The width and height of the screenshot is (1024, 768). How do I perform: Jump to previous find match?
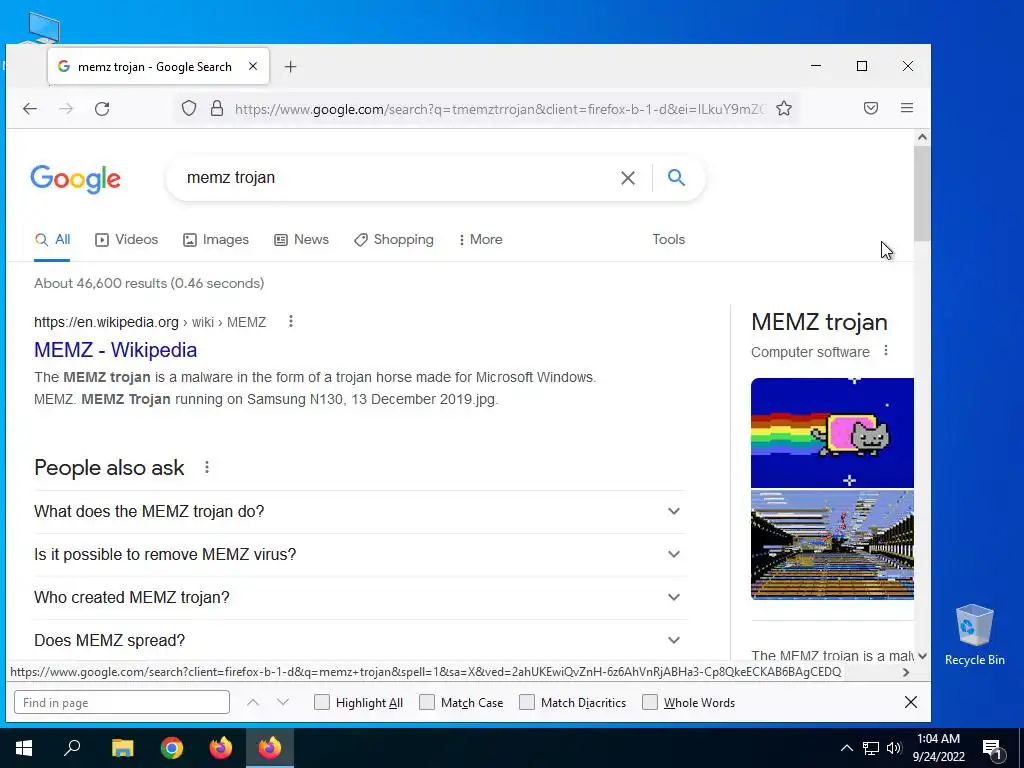[x=253, y=703]
